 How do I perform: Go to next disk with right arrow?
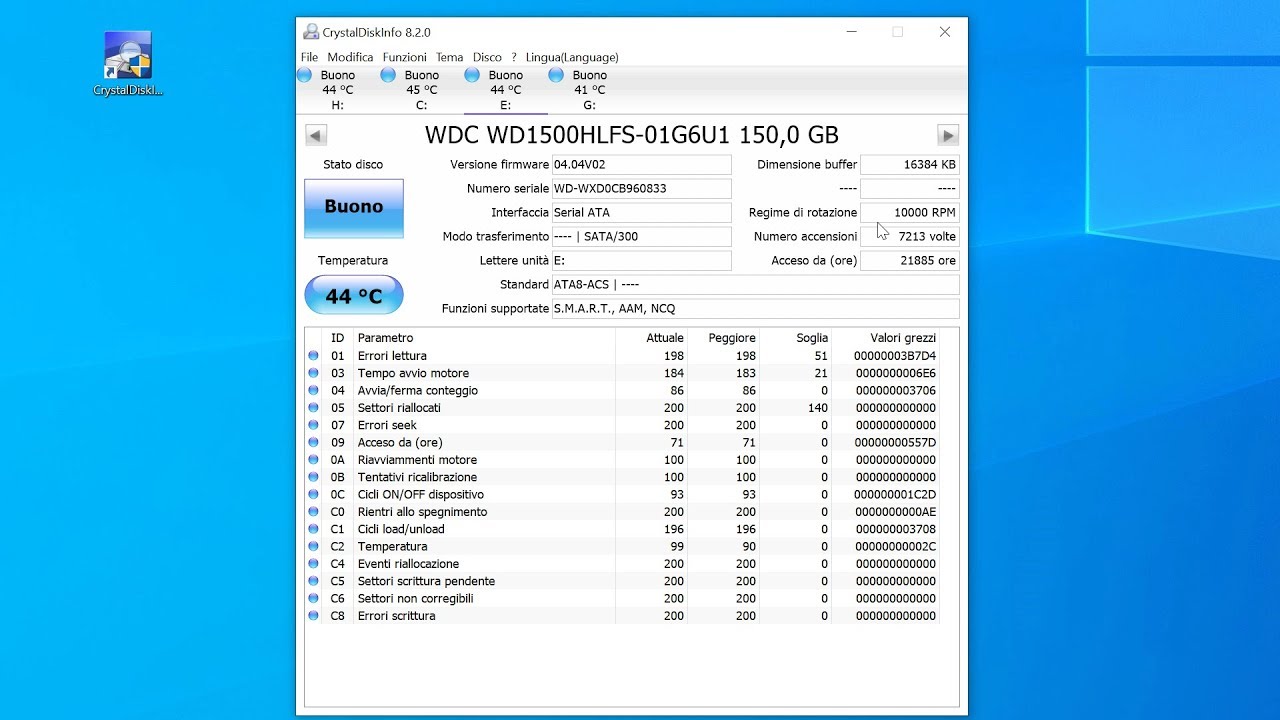coord(948,135)
